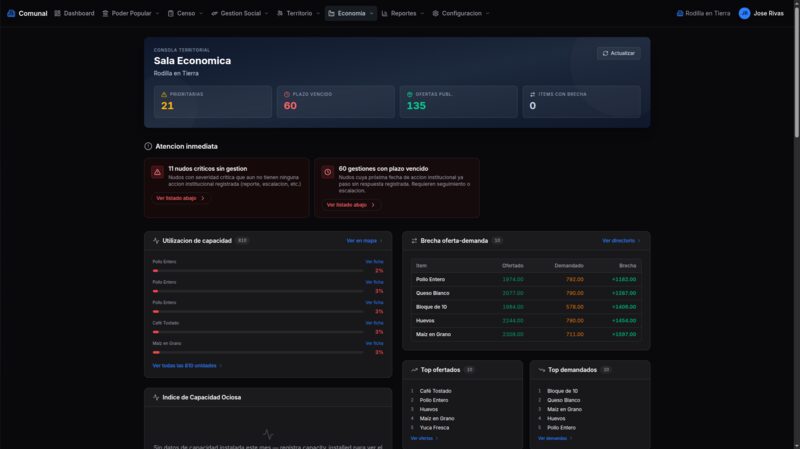Image resolution: width=800 pixels, height=449 pixels.
Task: Click the Maiz en Grano row in Brecha table
Action: click(x=526, y=335)
